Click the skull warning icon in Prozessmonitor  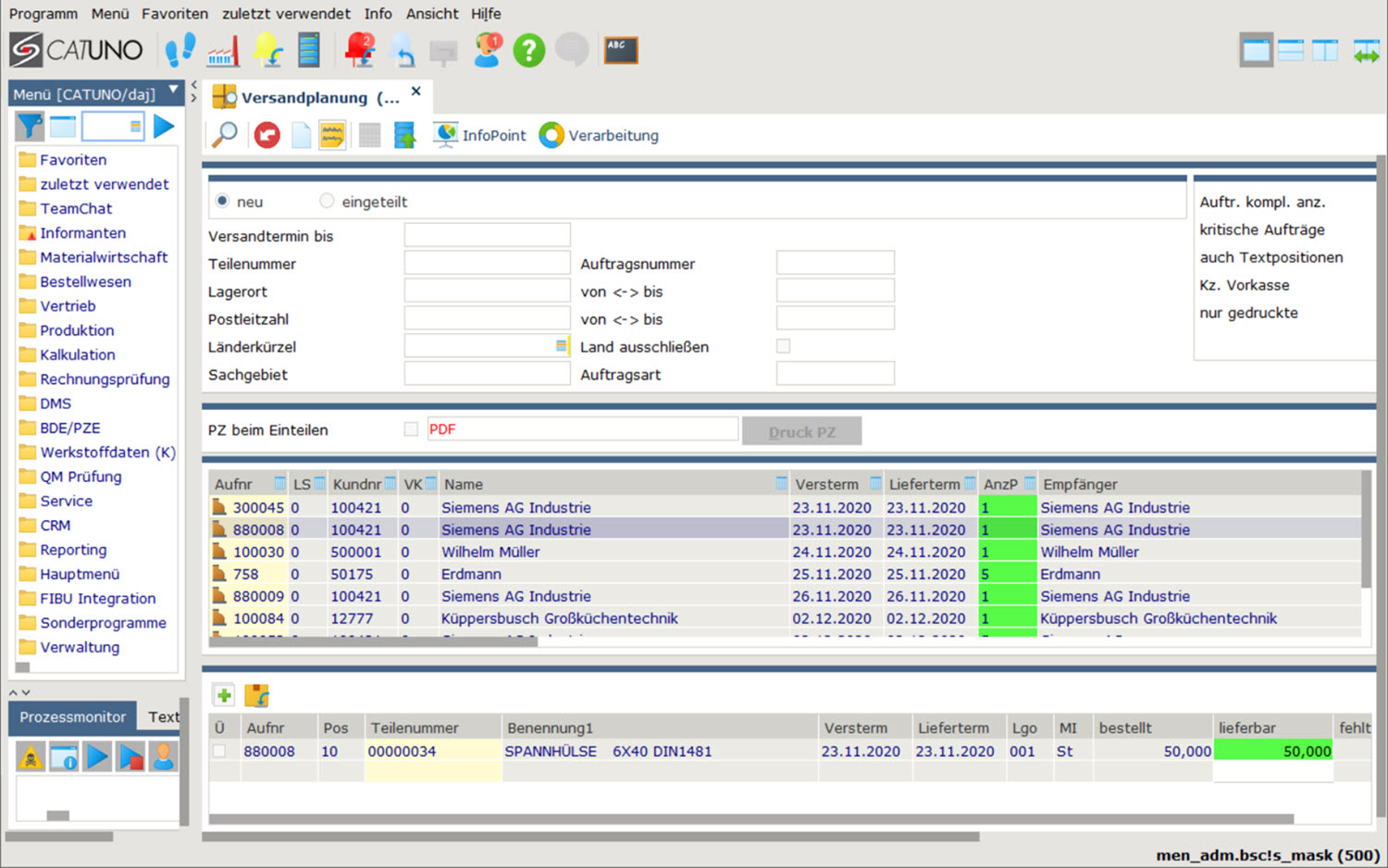[31, 758]
